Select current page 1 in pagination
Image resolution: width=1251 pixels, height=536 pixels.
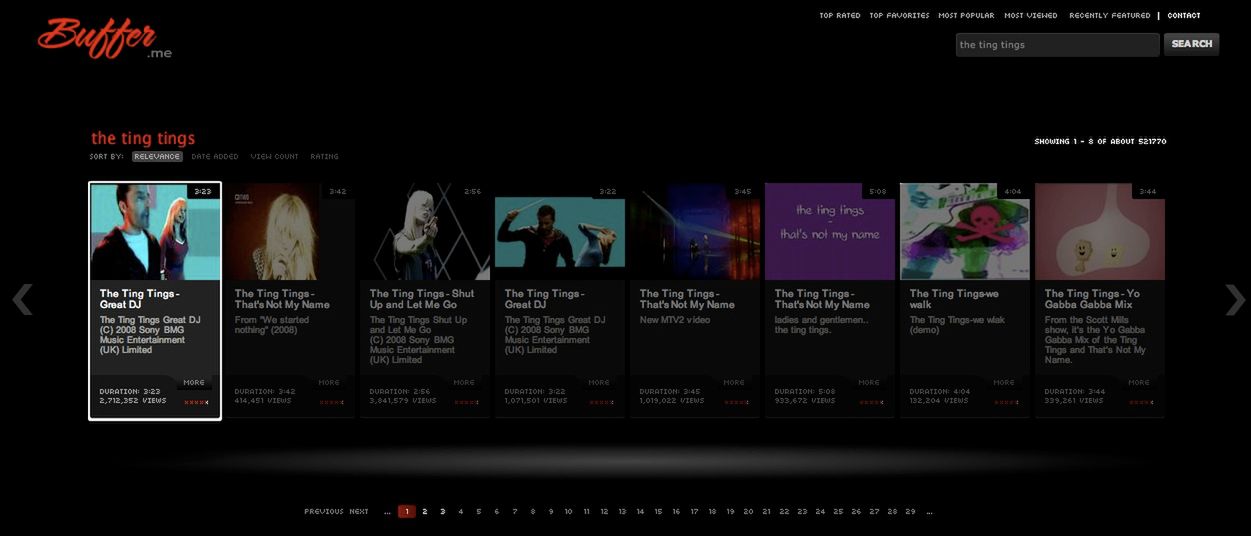(407, 511)
